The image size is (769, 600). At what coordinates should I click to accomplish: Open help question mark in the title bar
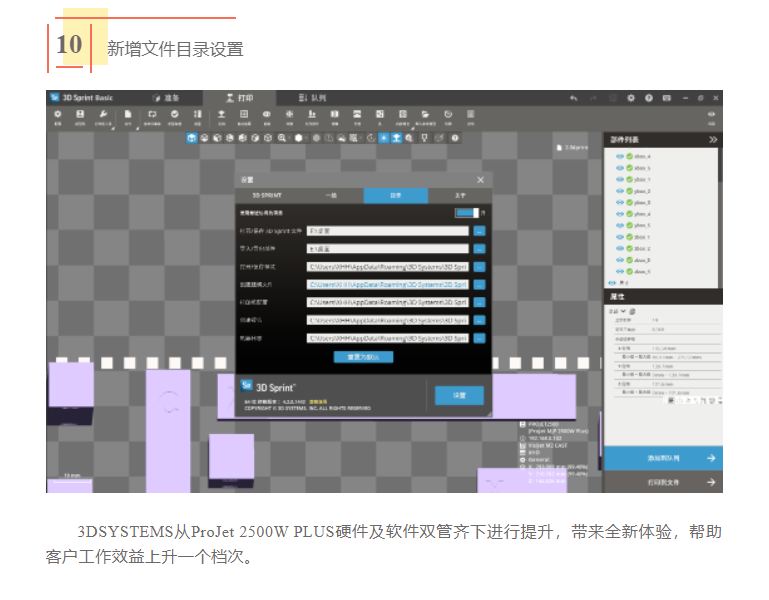[649, 98]
